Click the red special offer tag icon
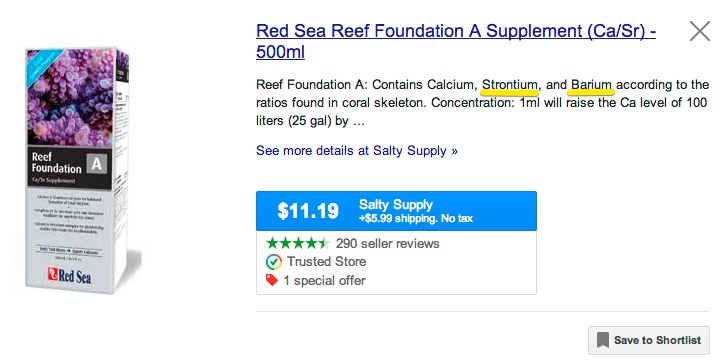 (272, 280)
